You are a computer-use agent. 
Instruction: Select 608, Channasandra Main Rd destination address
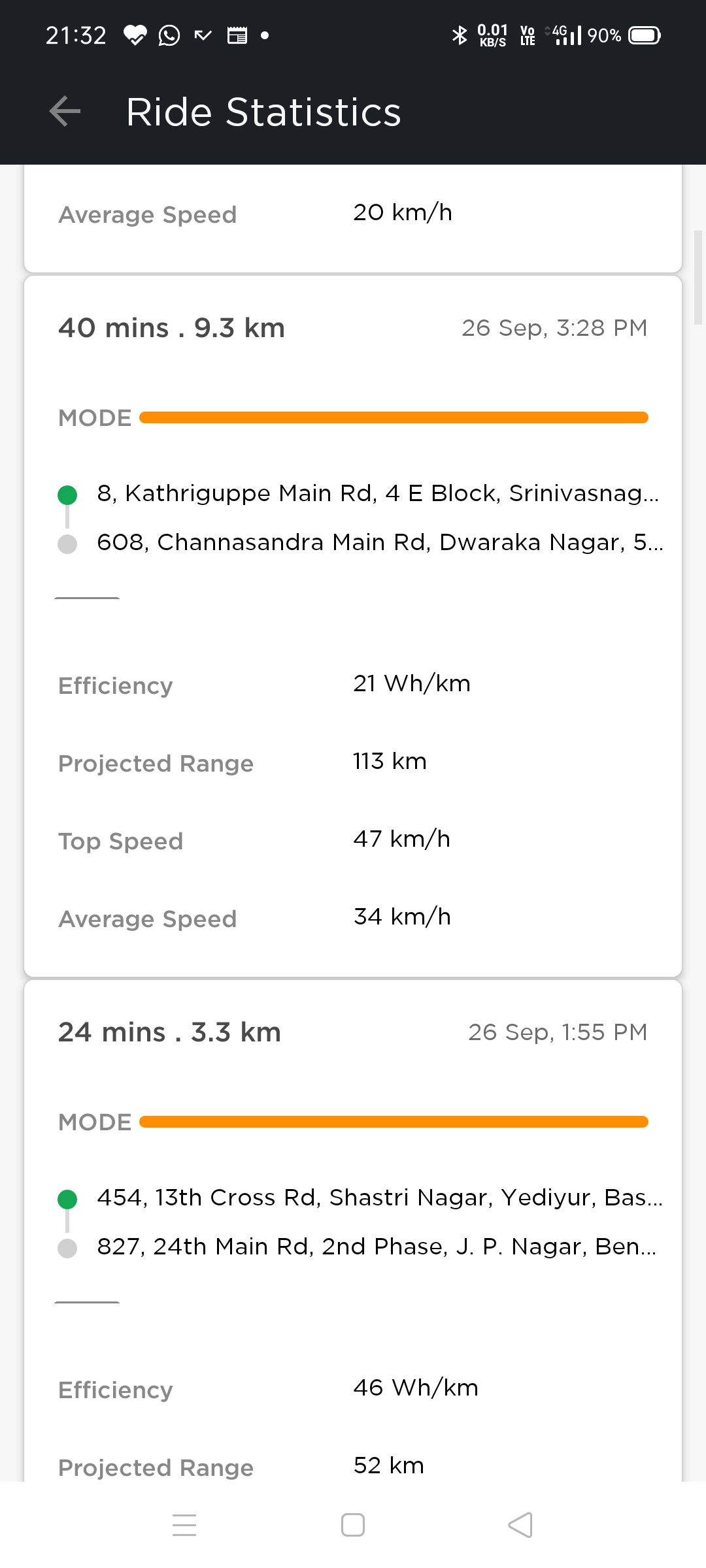click(380, 542)
